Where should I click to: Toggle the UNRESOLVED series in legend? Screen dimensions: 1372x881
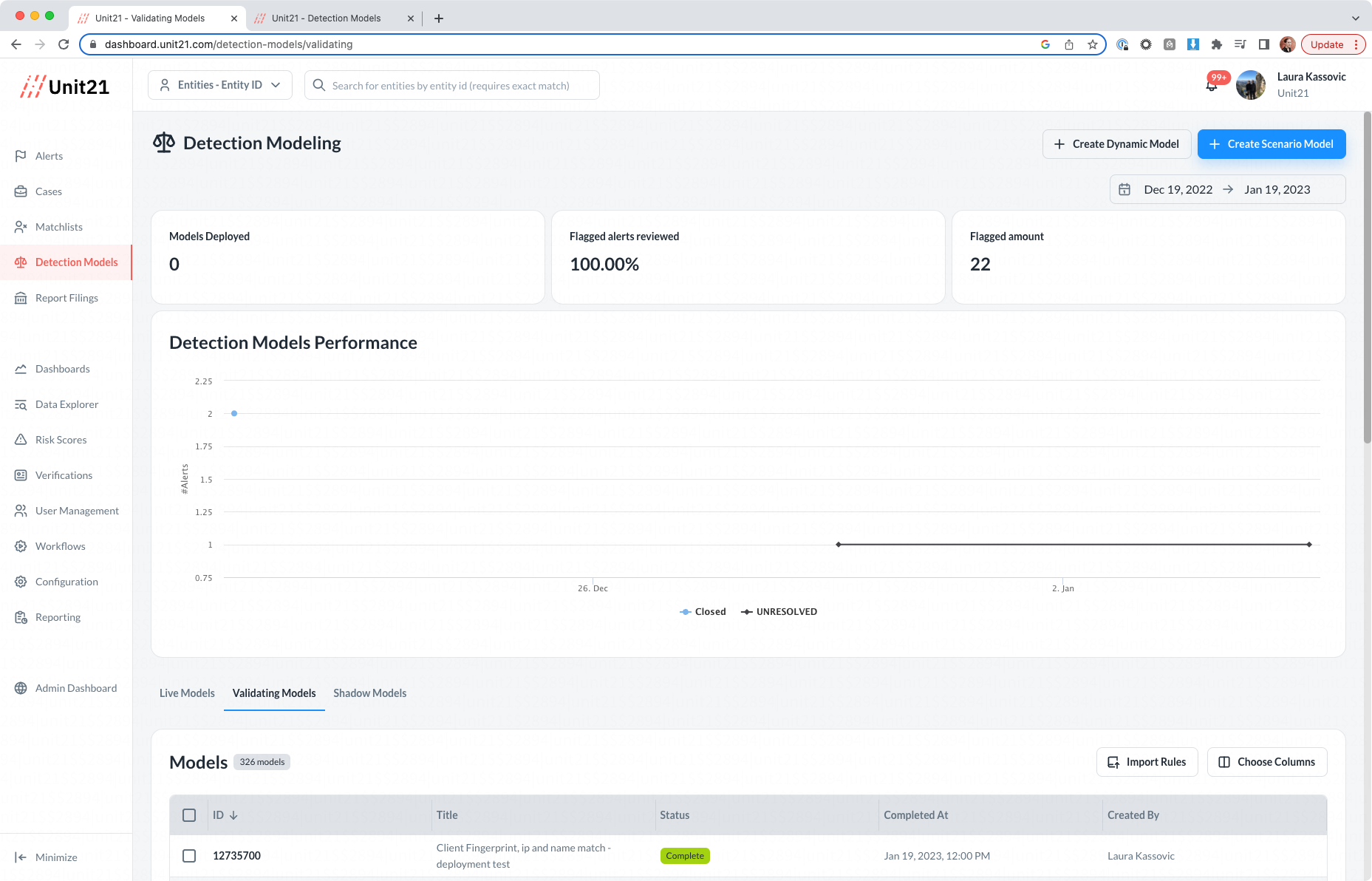pos(779,612)
